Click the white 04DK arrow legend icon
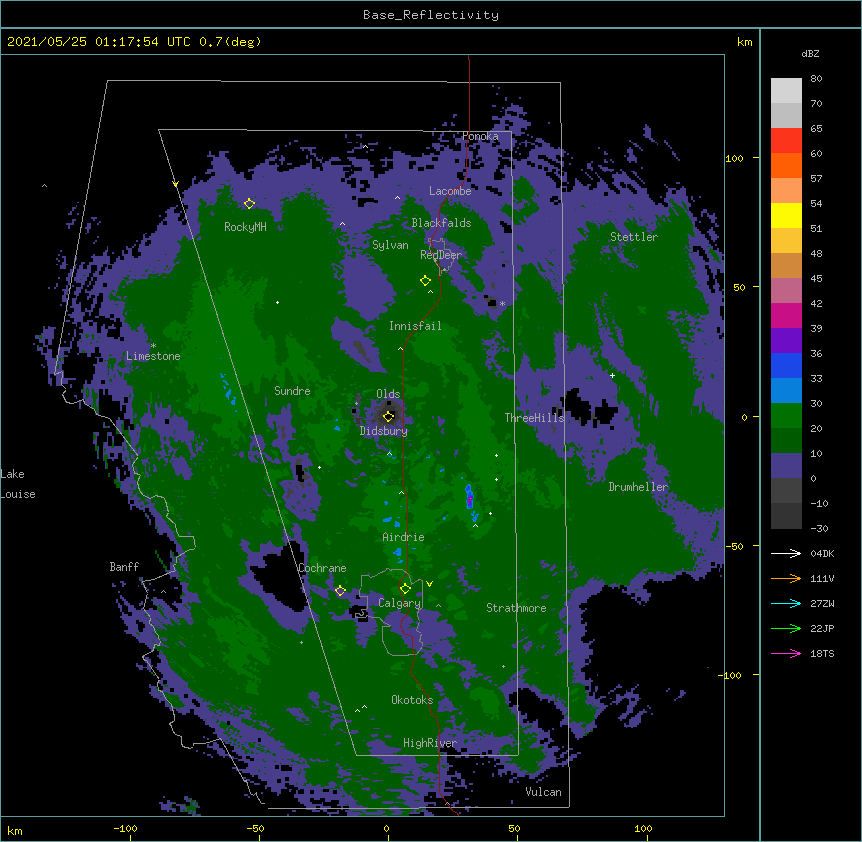This screenshot has height=842, width=862. click(x=786, y=553)
